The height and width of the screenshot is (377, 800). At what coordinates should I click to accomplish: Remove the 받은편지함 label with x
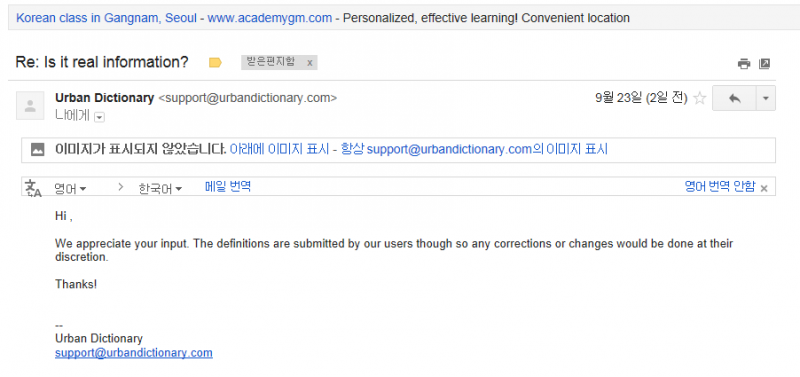tap(309, 63)
